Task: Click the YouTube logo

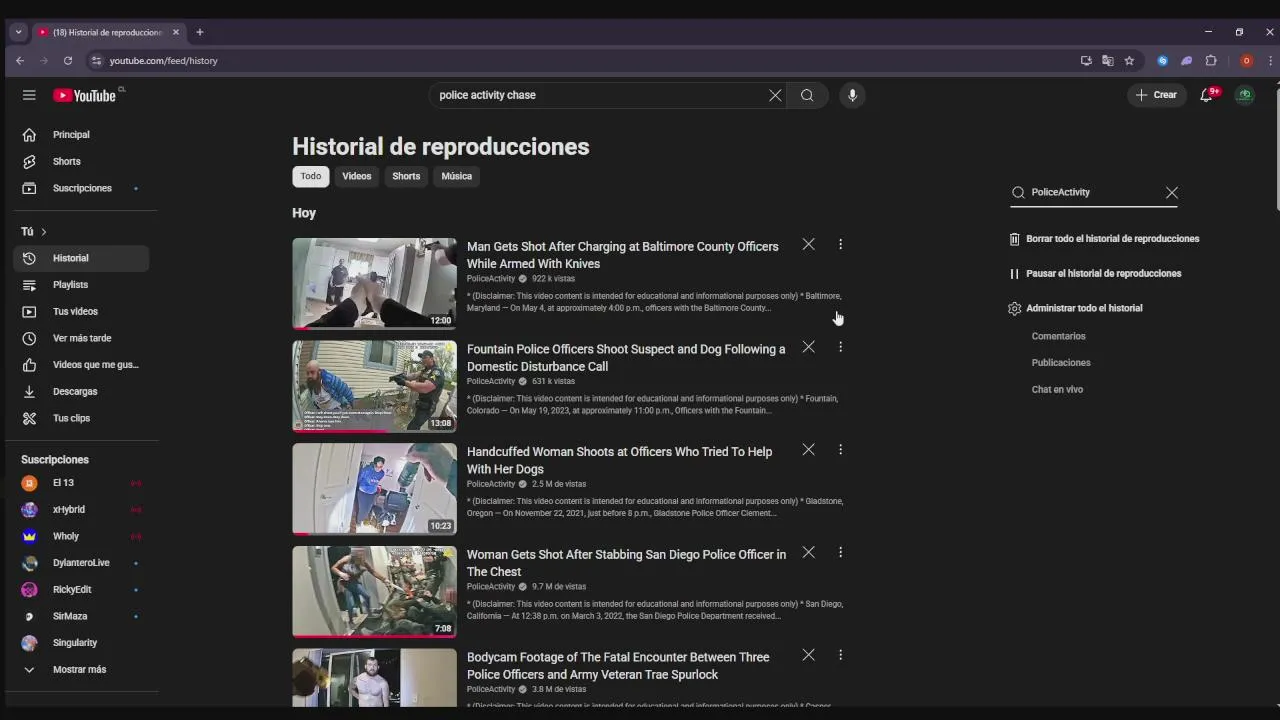Action: pos(85,95)
